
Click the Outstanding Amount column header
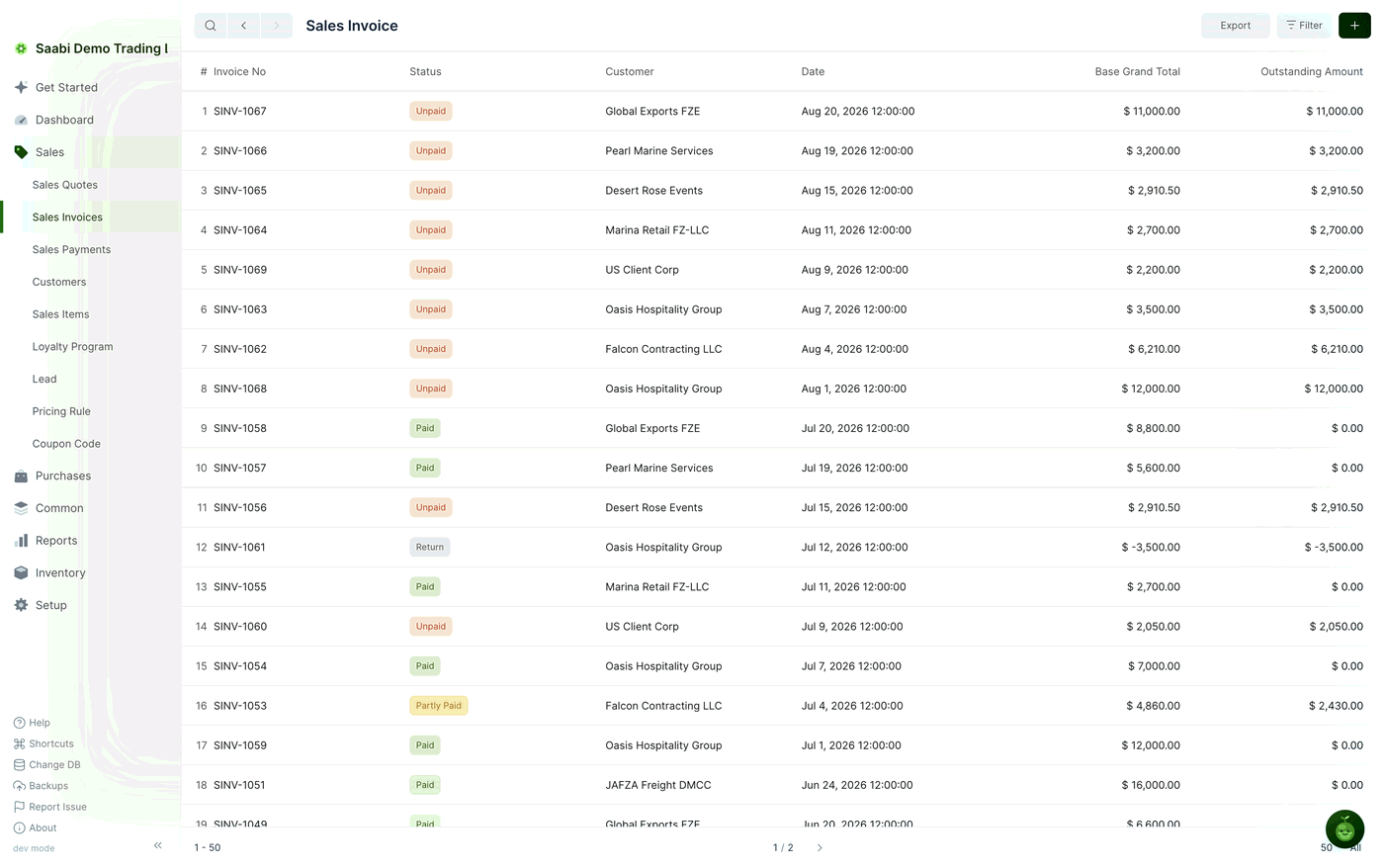(1312, 72)
